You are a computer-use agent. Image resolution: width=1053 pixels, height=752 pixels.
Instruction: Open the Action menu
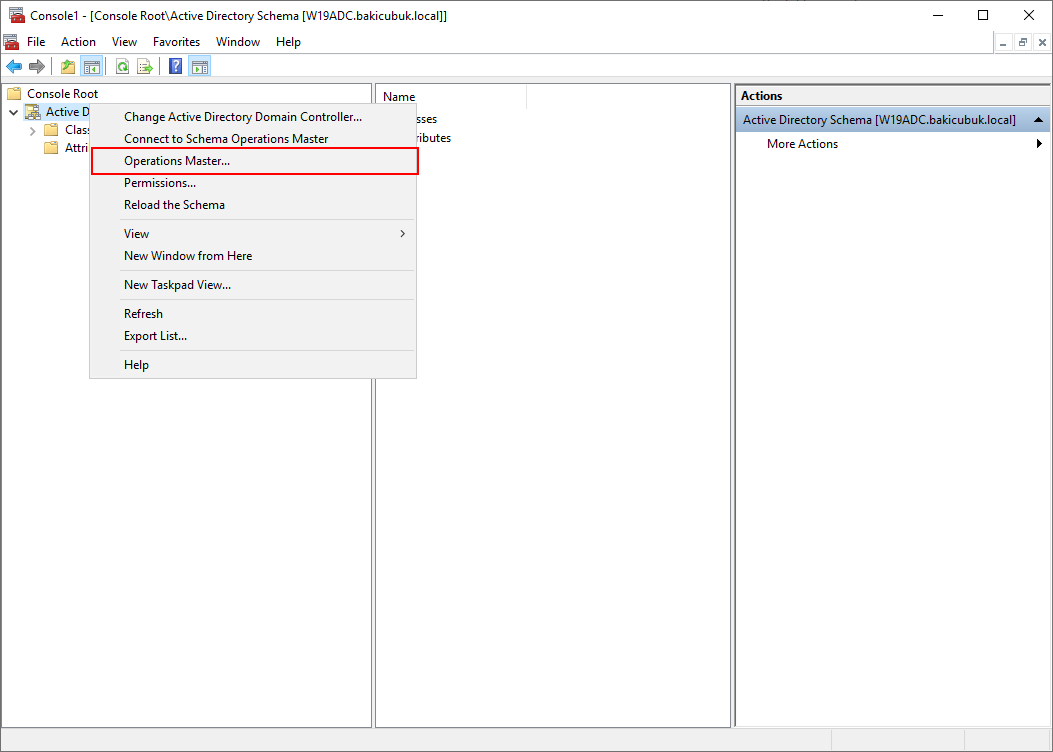78,42
